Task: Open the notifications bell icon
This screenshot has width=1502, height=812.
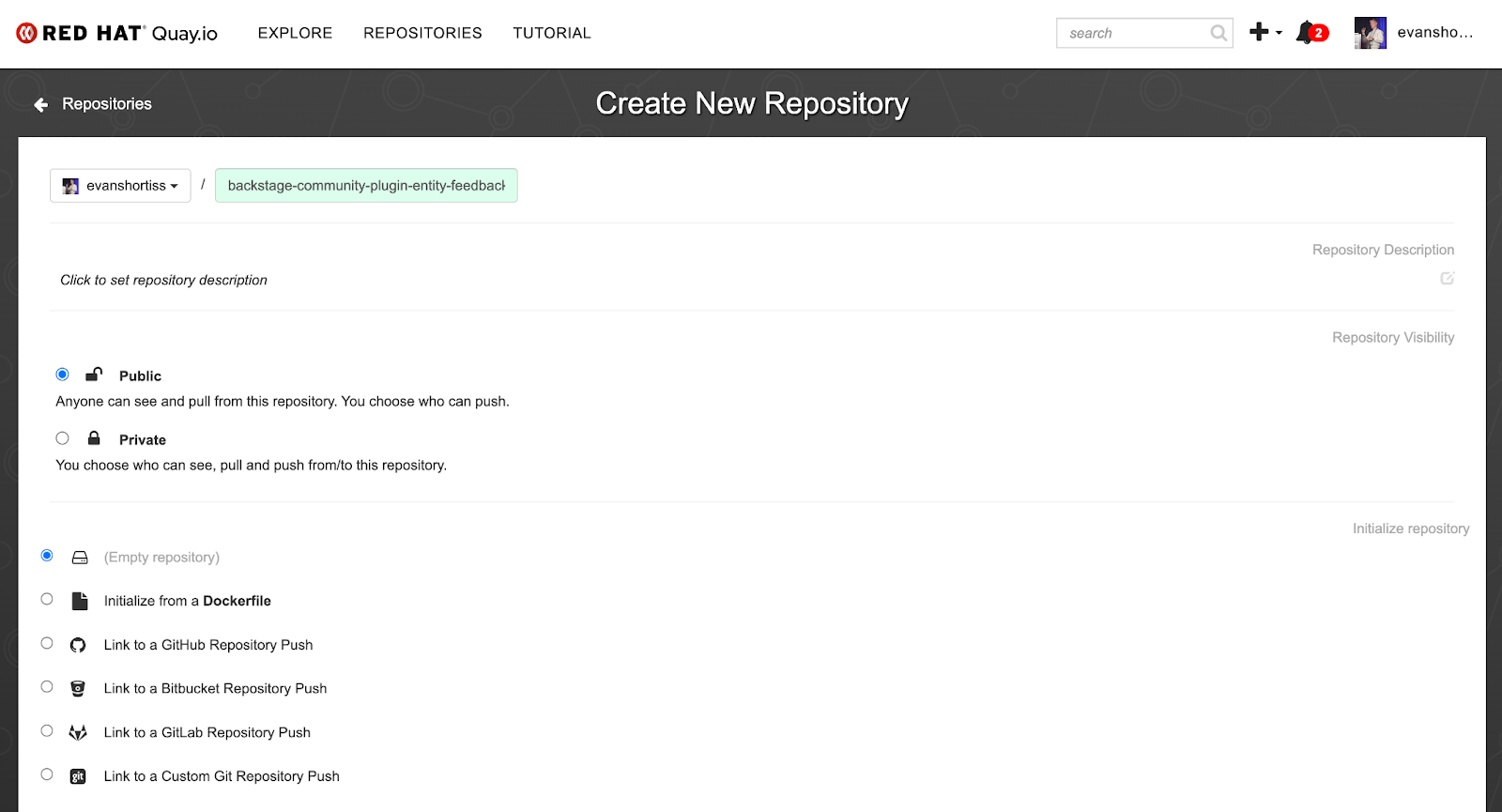Action: click(1305, 33)
